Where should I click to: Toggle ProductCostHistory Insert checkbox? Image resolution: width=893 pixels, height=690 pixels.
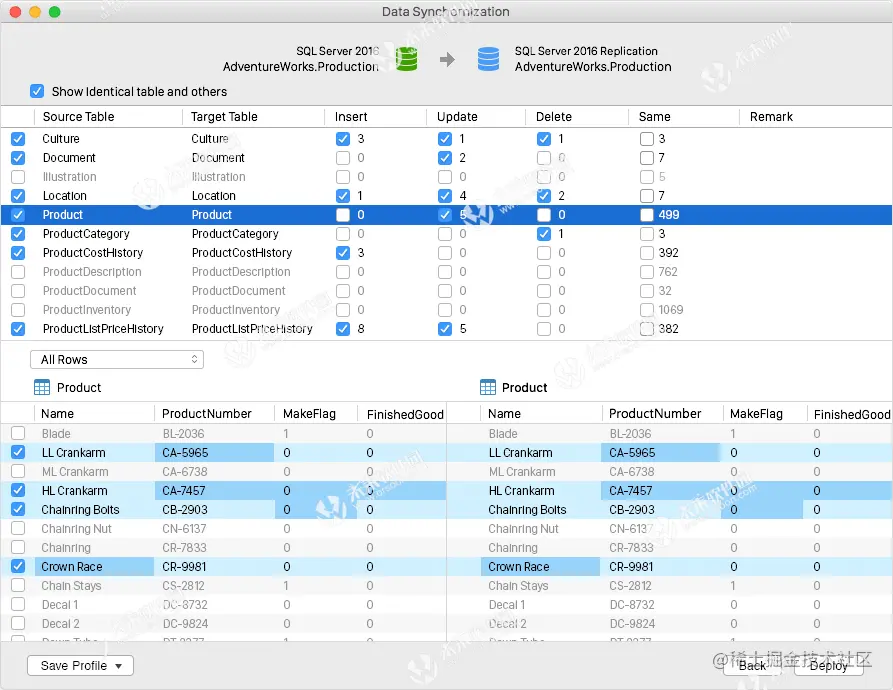343,253
